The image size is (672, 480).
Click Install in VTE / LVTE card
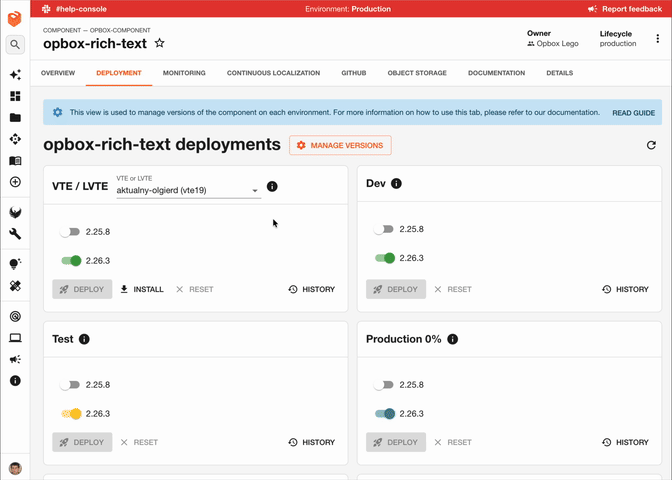(x=142, y=289)
